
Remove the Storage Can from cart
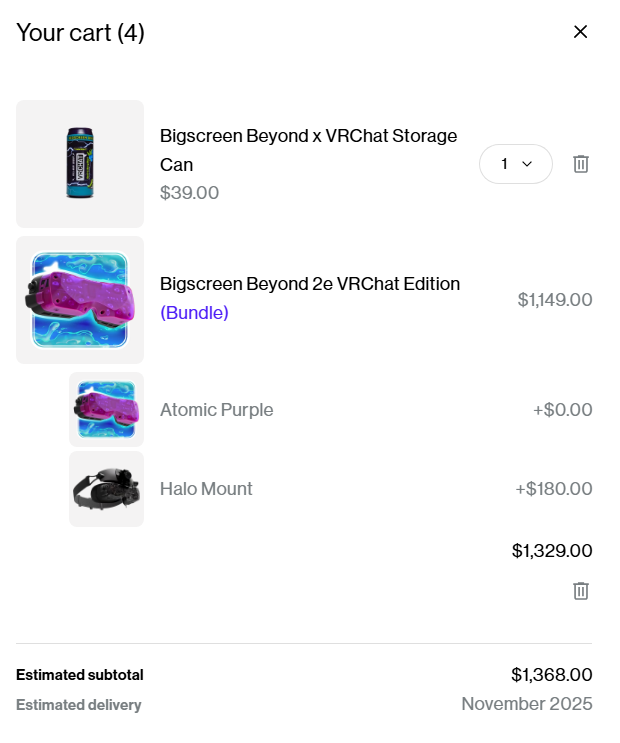(x=580, y=164)
